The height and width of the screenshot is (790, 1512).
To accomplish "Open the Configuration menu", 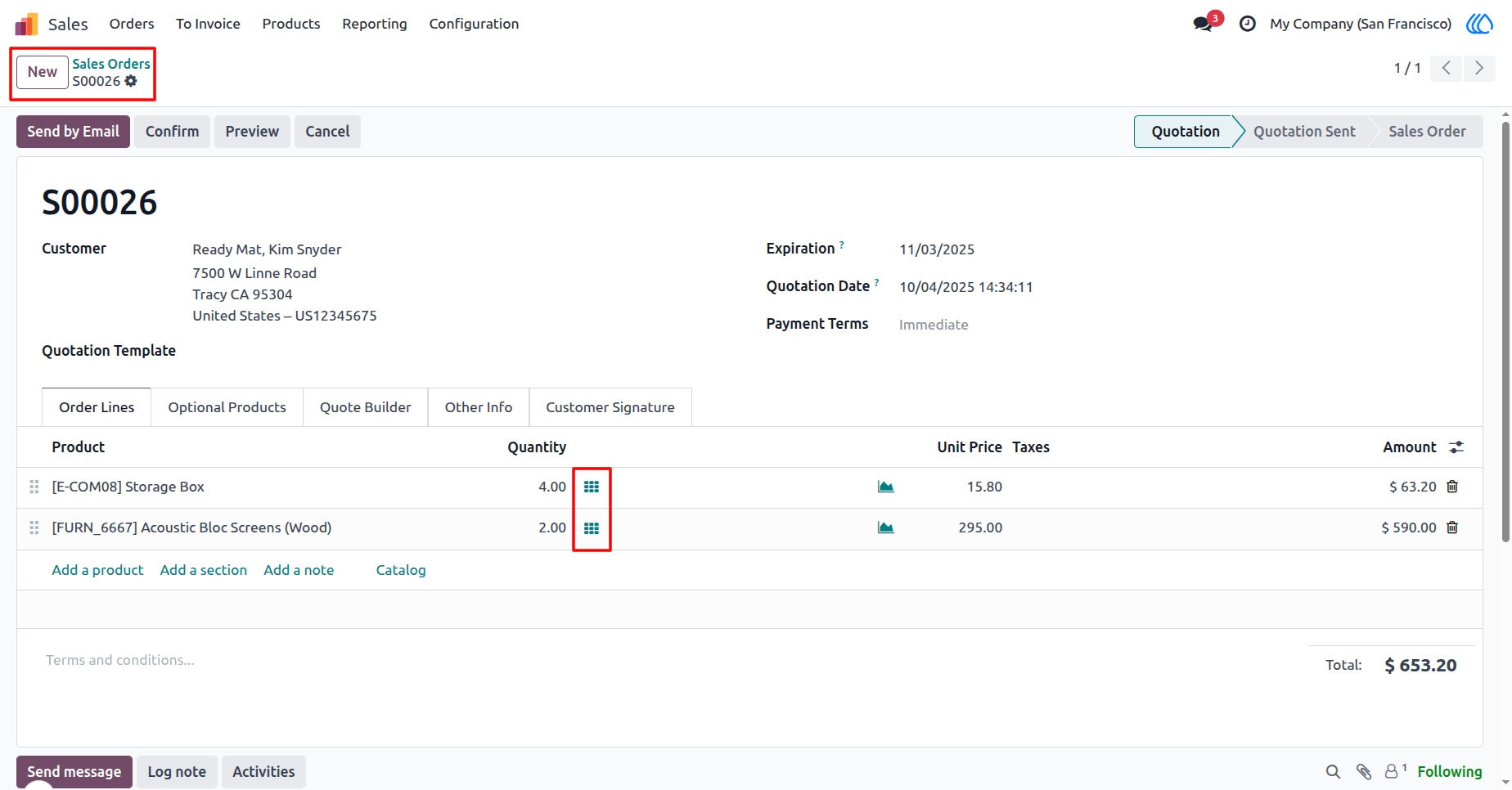I will [x=475, y=24].
